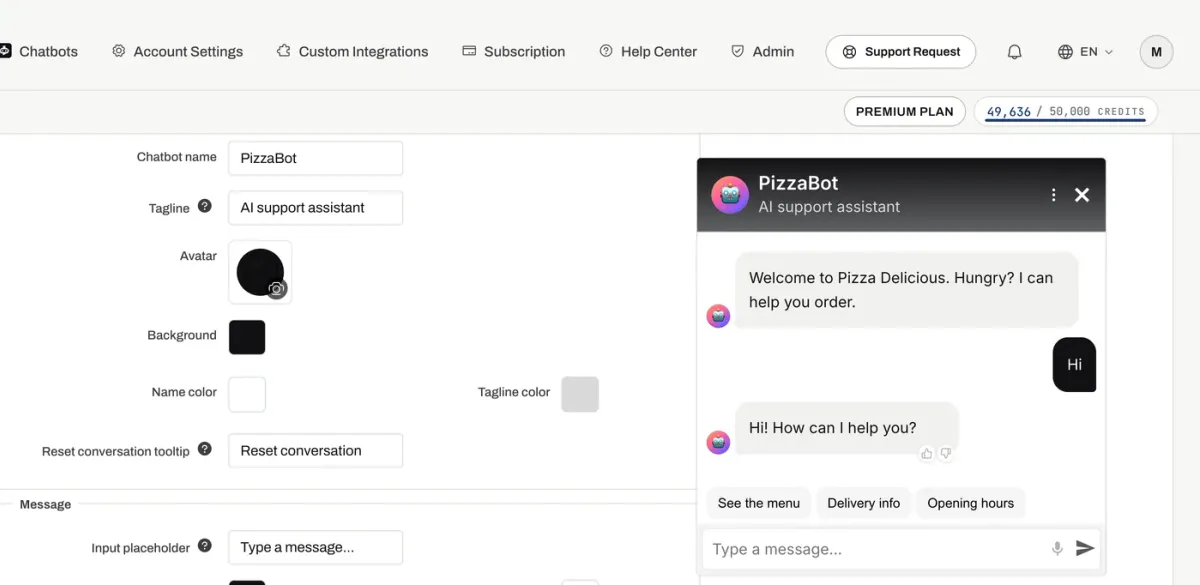Click the lifebuoy icon in Support Request
The width and height of the screenshot is (1200, 585).
(849, 52)
